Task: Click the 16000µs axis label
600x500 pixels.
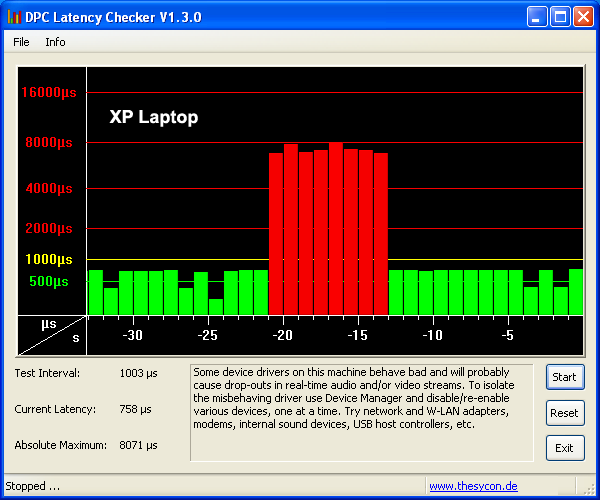Action: [49, 92]
